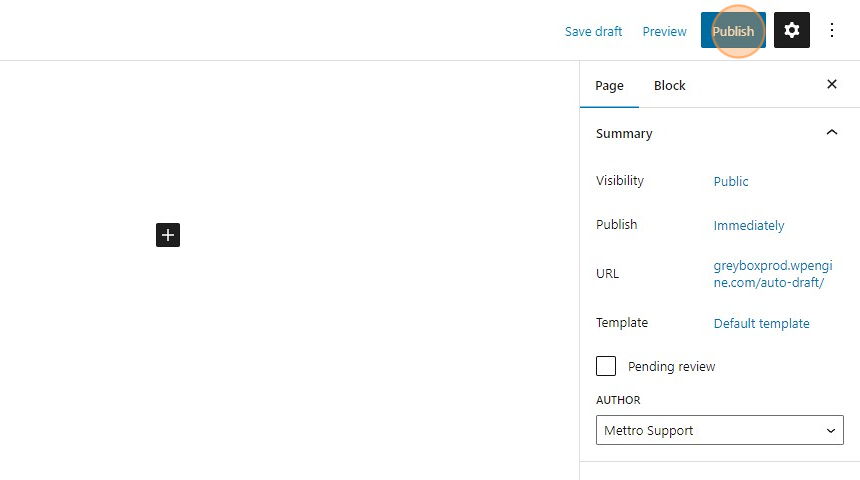The height and width of the screenshot is (480, 860).
Task: Click the Summary panel heading
Action: click(x=624, y=133)
